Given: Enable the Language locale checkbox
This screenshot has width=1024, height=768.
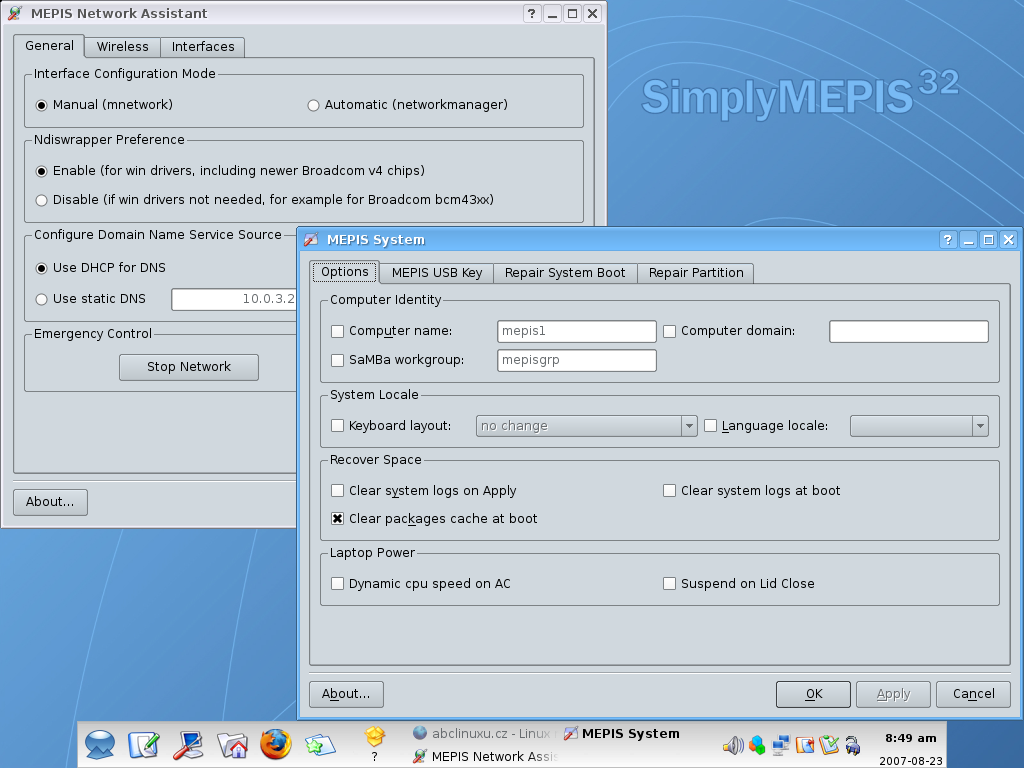Looking at the screenshot, I should pyautogui.click(x=711, y=426).
